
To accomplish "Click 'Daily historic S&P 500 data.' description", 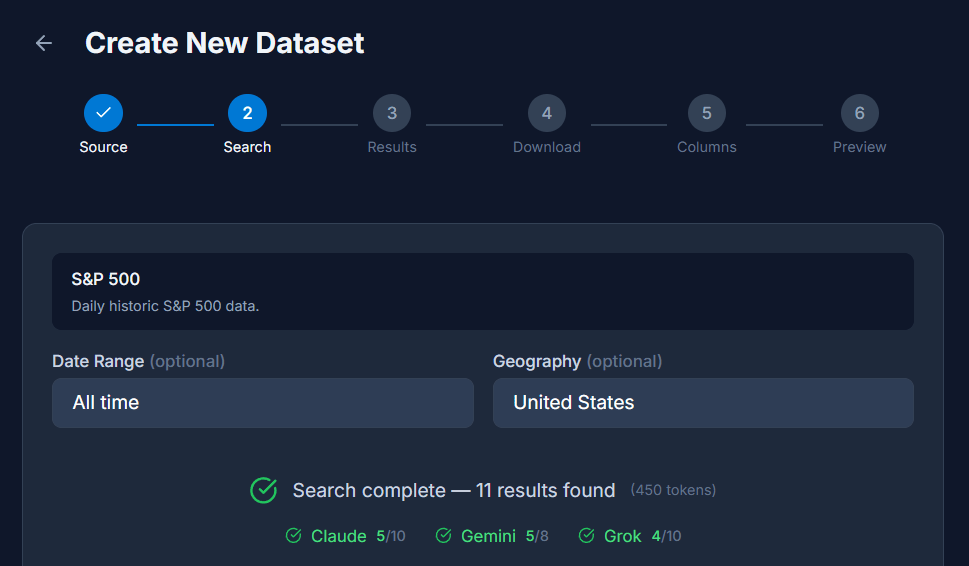I will [x=165, y=306].
